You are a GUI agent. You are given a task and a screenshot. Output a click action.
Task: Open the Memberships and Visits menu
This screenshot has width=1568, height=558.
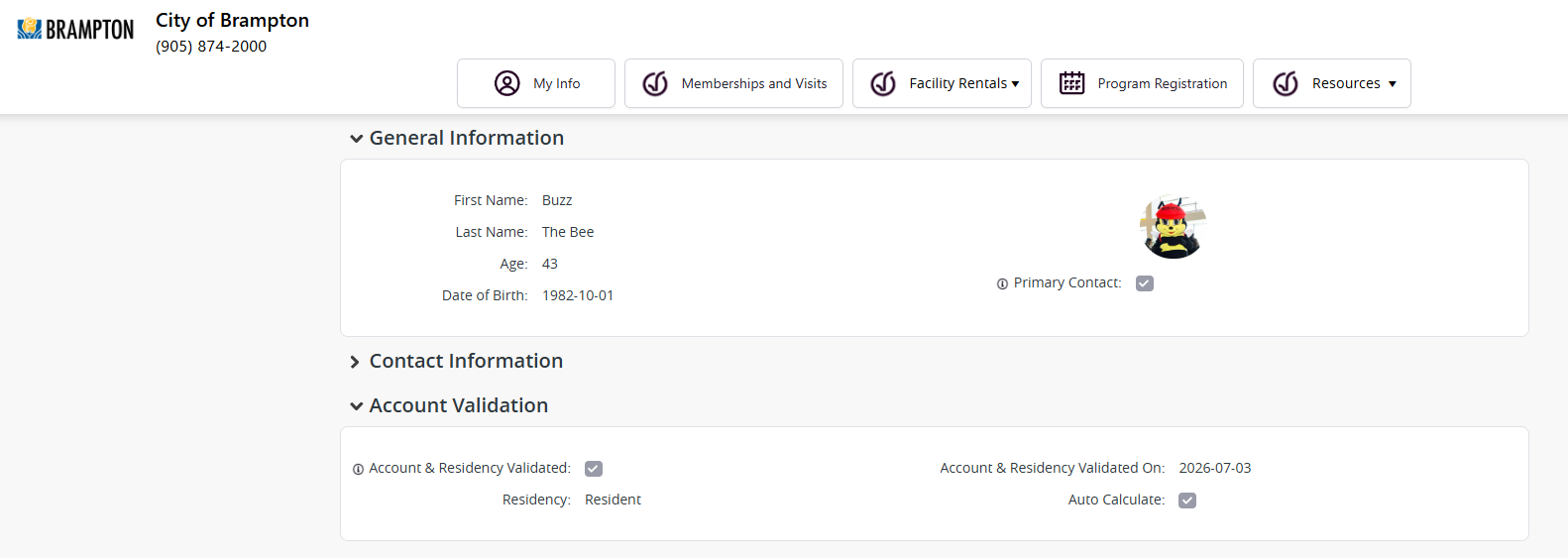(733, 83)
